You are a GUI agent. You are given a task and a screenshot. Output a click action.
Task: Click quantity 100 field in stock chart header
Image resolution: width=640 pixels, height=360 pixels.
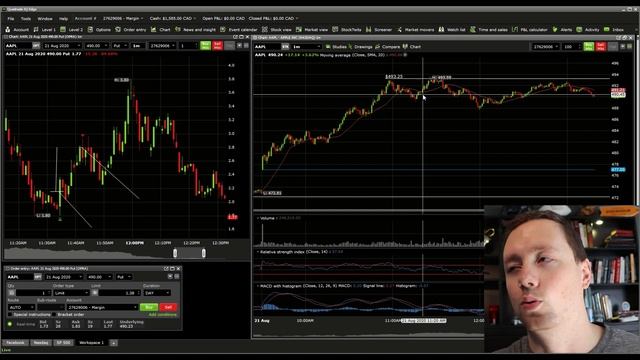point(571,47)
